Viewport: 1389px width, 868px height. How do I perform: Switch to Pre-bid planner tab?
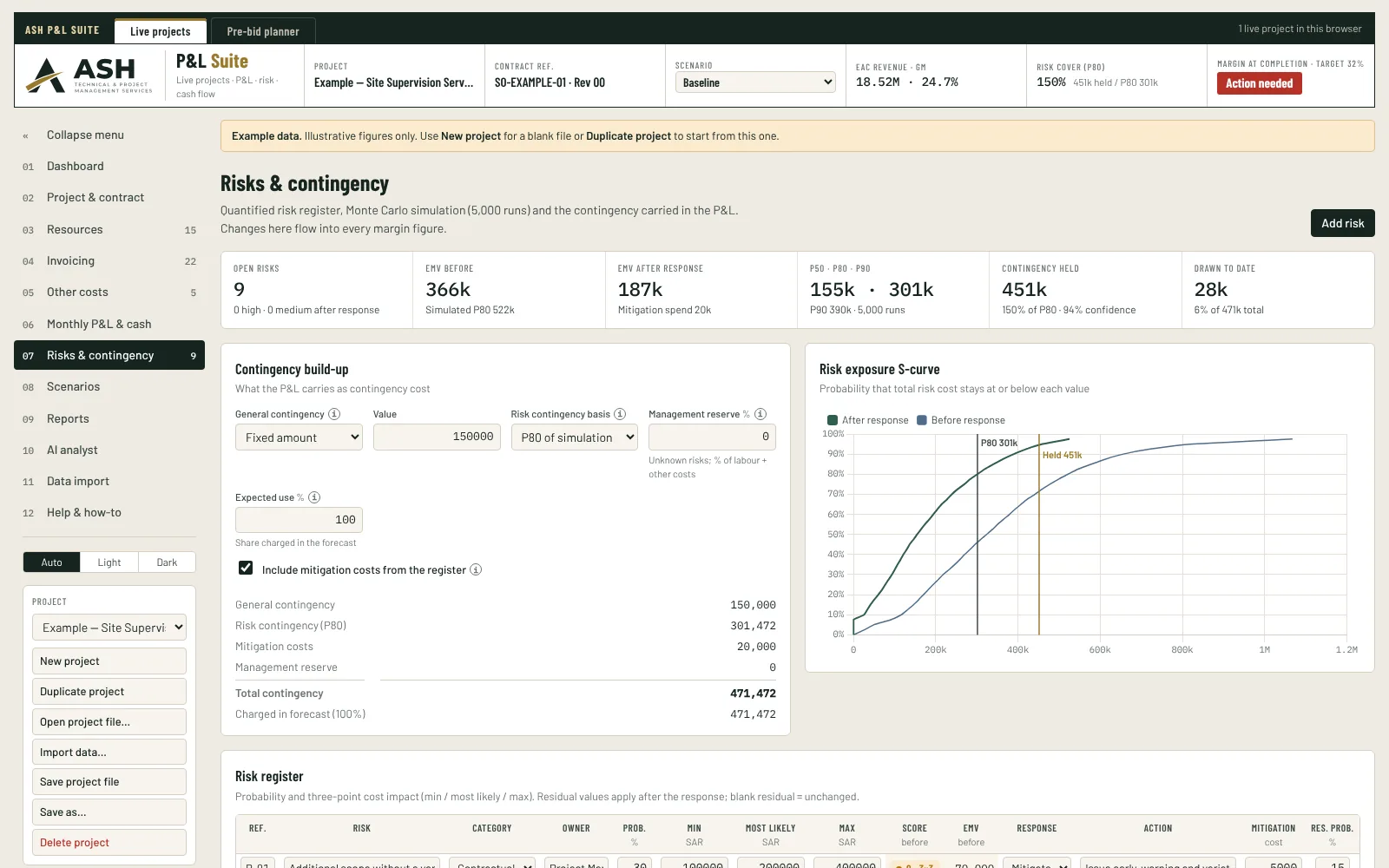pos(263,31)
